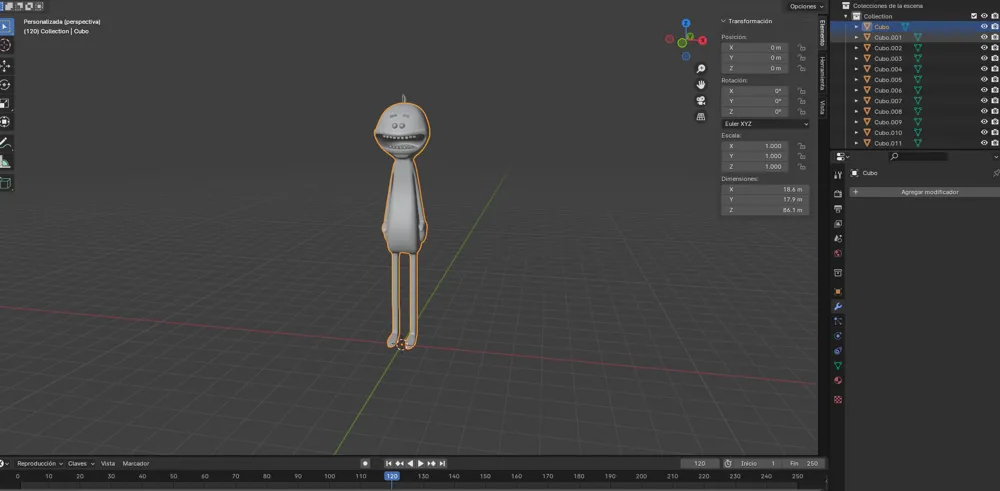1000x491 pixels.
Task: Hide Cubo in viewport via eye icon
Action: (x=984, y=27)
